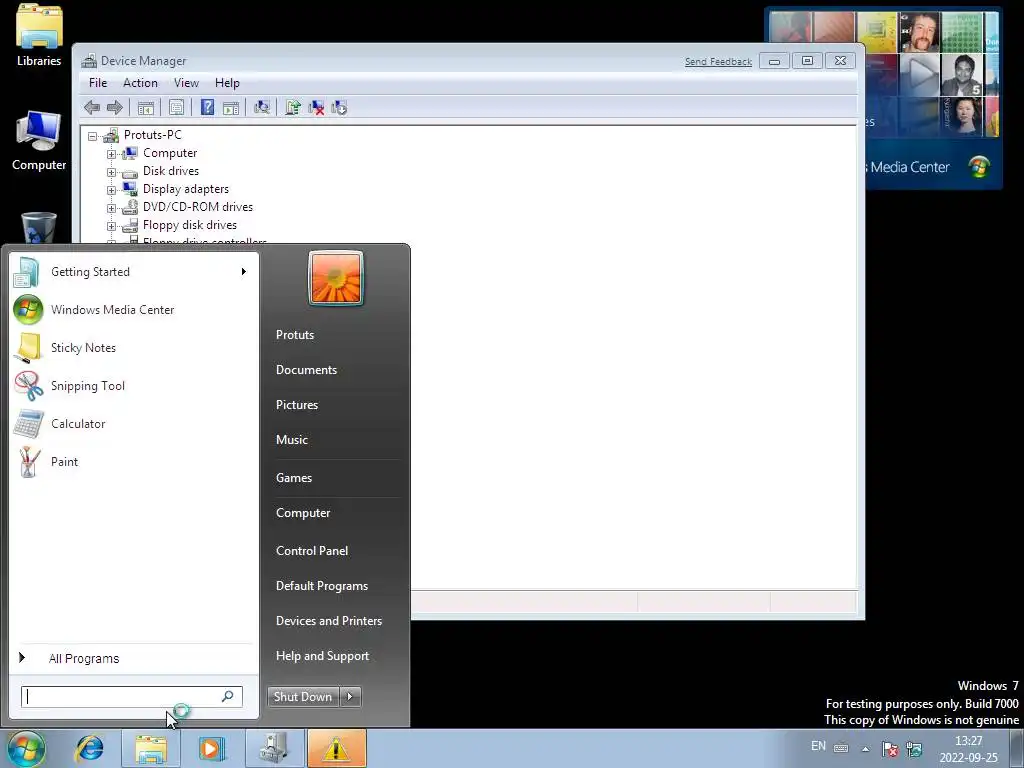This screenshot has height=768, width=1024.
Task: Open Devices and Printers from Start menu
Action: coord(329,620)
